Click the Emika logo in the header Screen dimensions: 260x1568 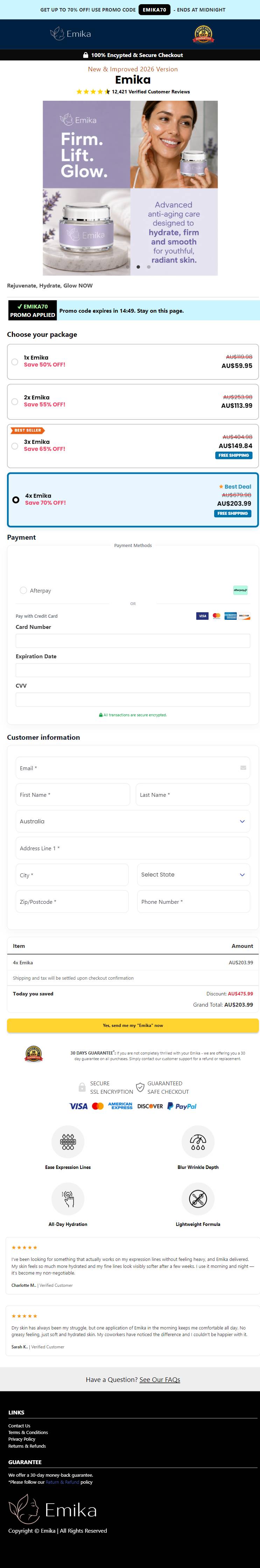click(x=70, y=34)
